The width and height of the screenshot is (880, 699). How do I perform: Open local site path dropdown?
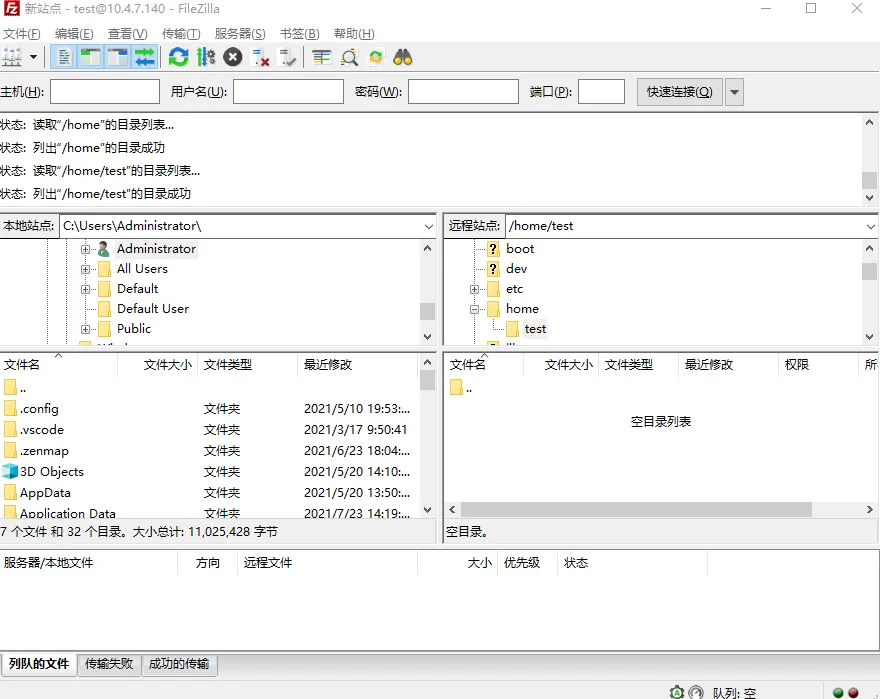tap(429, 226)
